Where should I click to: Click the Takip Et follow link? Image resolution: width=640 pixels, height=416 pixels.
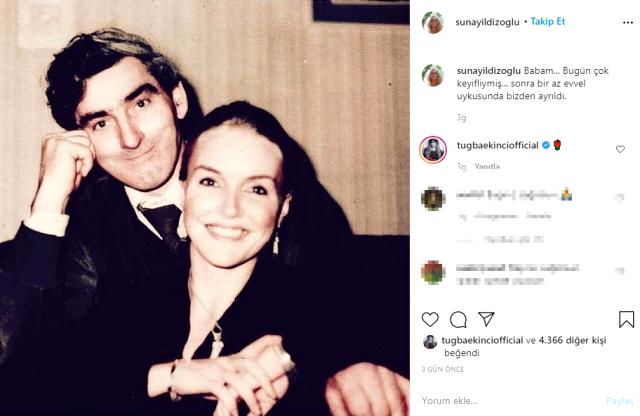pos(548,22)
